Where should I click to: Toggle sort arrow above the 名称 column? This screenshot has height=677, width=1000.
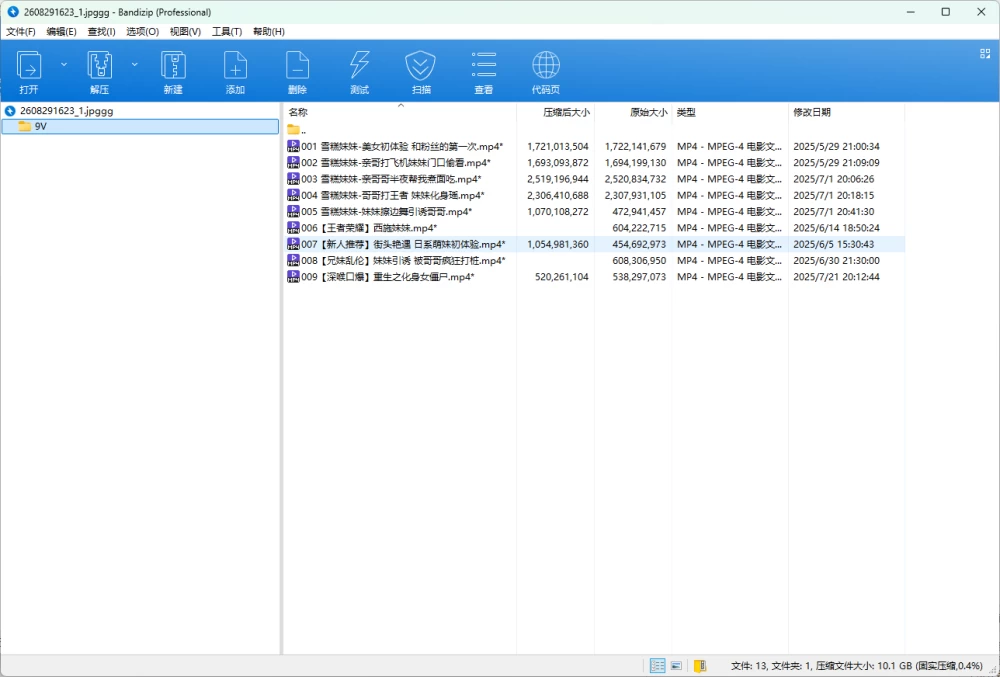point(401,106)
